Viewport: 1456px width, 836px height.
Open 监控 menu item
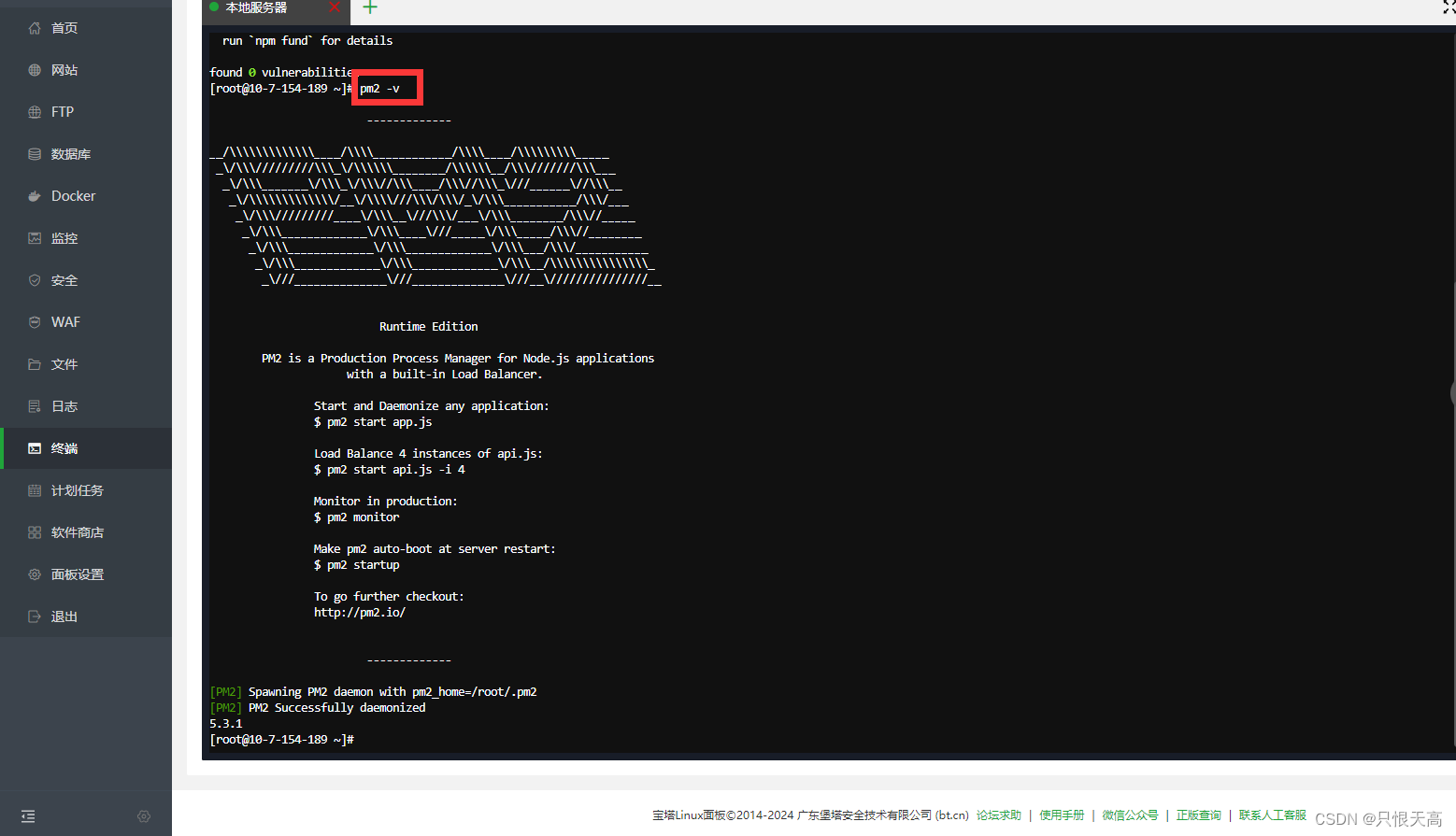pos(86,238)
